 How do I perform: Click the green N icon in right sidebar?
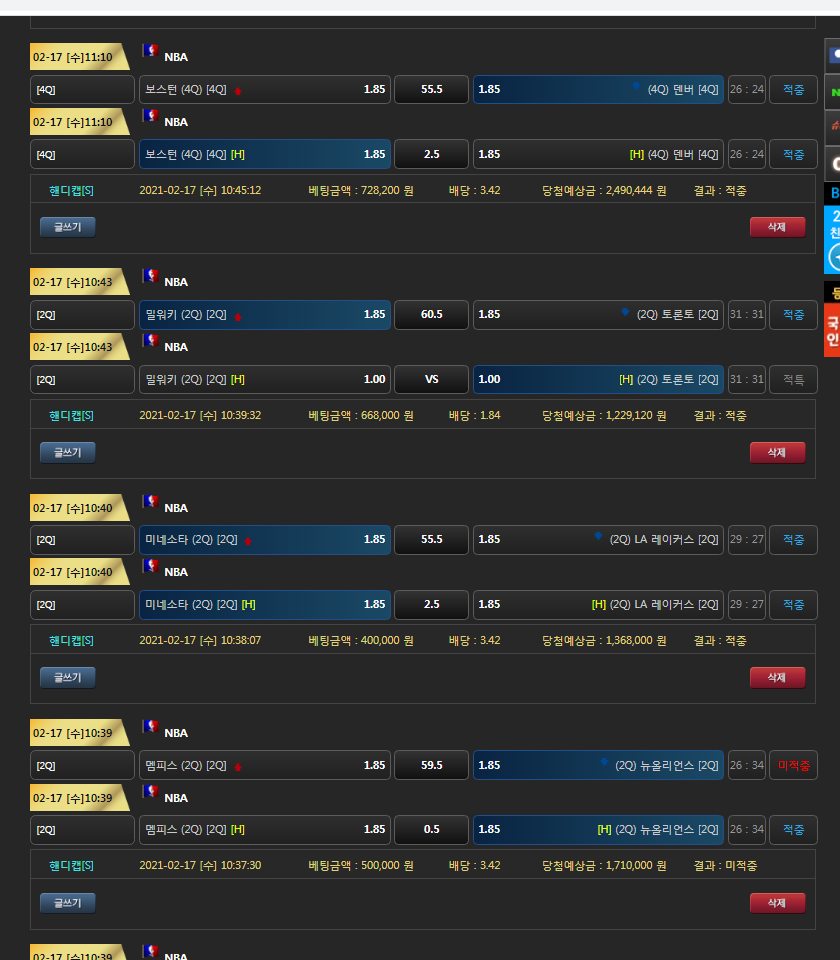[x=832, y=92]
